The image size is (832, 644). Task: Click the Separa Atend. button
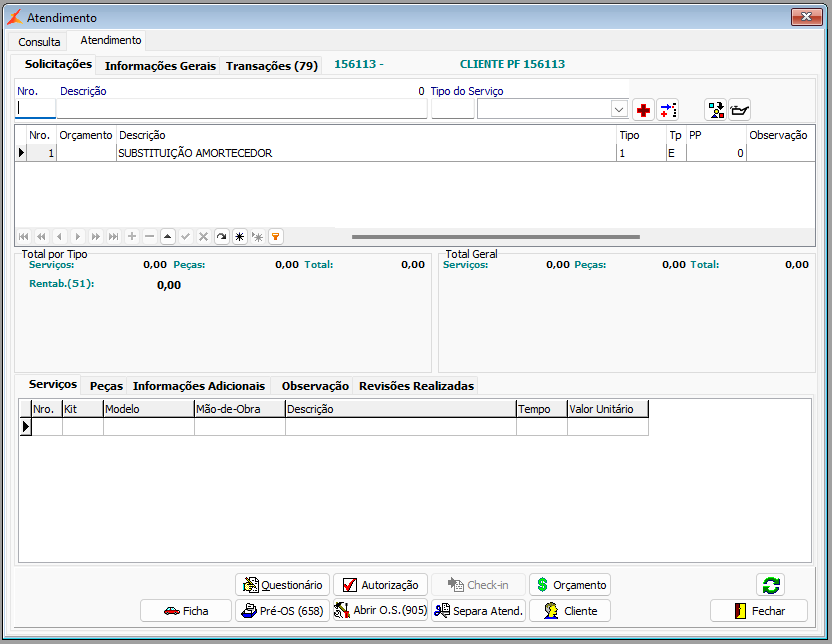coord(479,611)
